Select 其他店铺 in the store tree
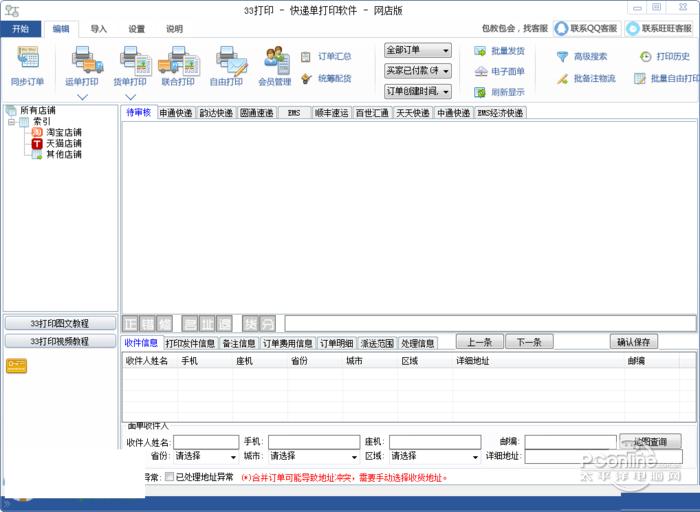Image resolution: width=700 pixels, height=512 pixels. (x=64, y=154)
